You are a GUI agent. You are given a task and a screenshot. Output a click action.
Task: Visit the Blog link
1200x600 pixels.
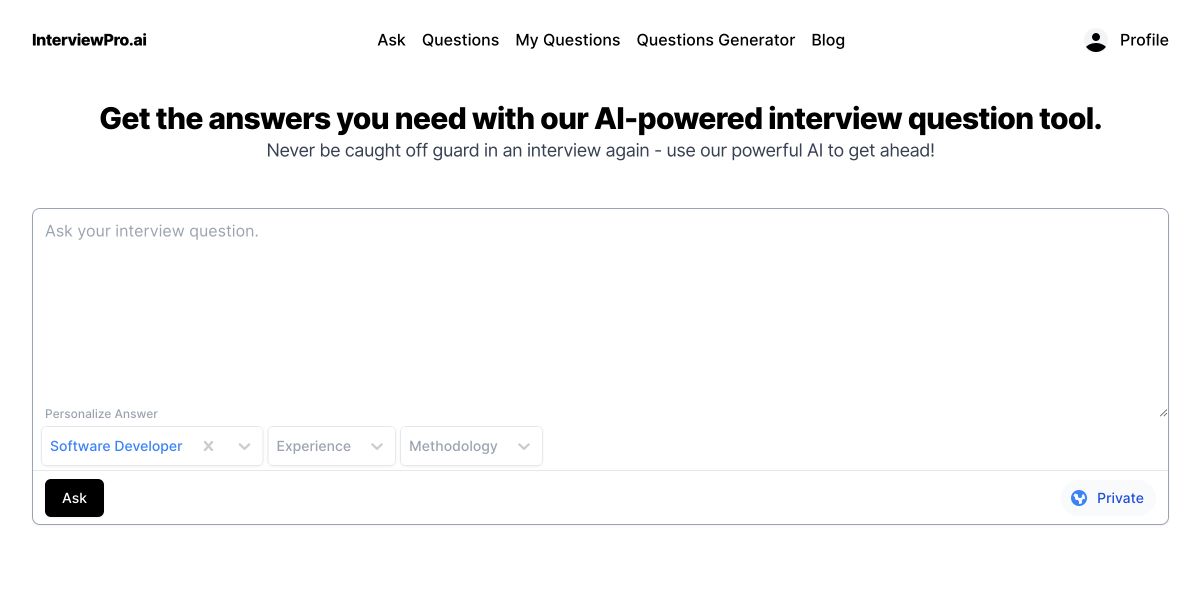[x=828, y=40]
